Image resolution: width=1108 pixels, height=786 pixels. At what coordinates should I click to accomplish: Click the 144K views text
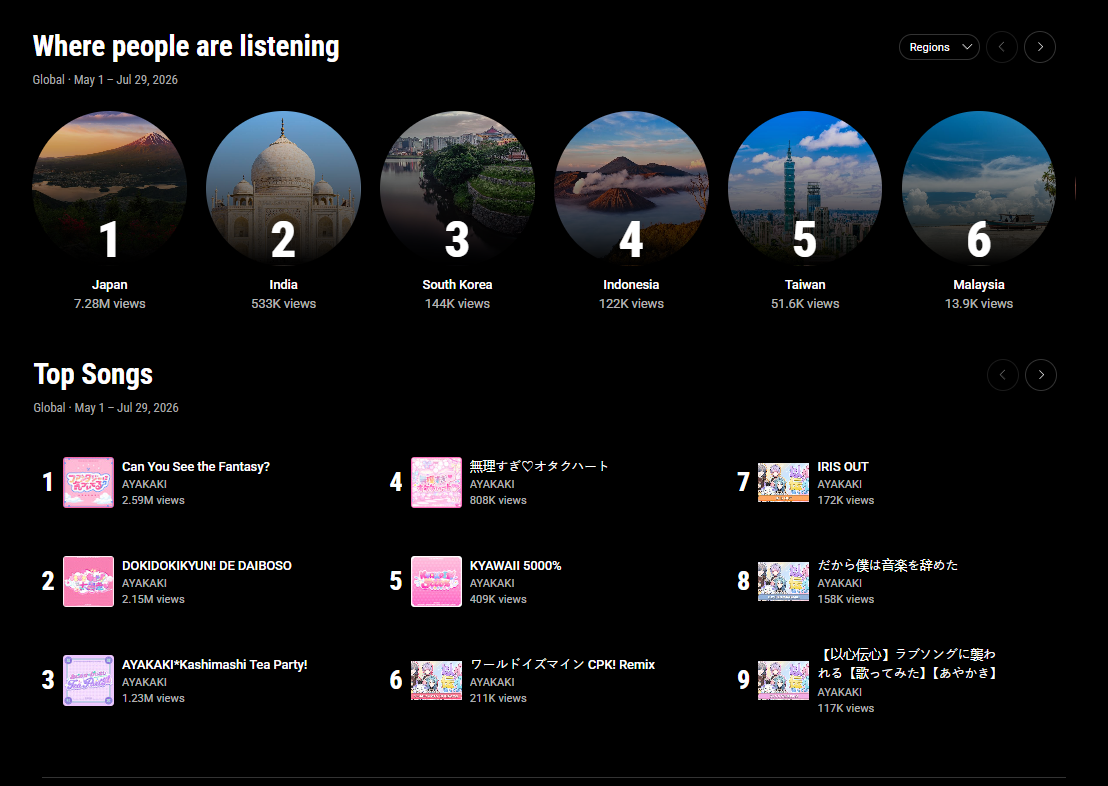click(457, 304)
